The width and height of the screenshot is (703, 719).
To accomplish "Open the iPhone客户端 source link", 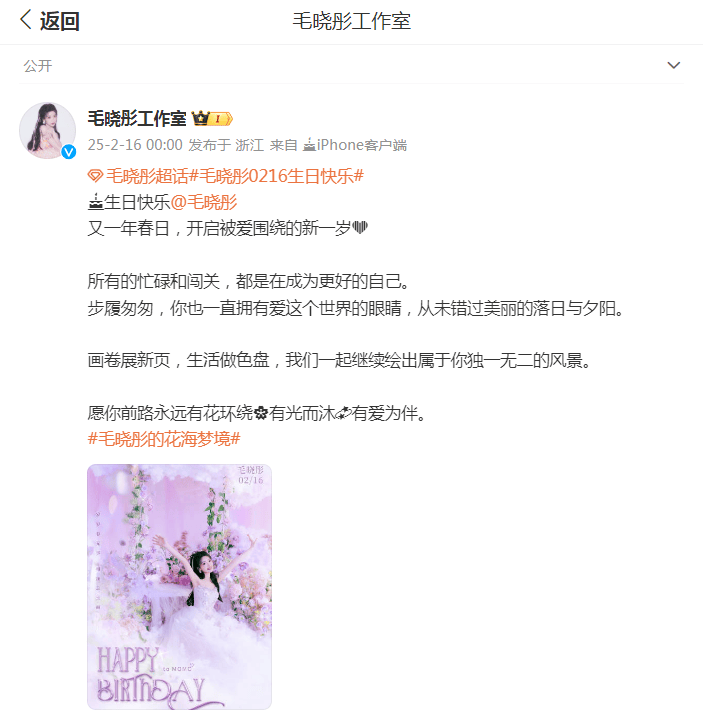I will (x=362, y=145).
